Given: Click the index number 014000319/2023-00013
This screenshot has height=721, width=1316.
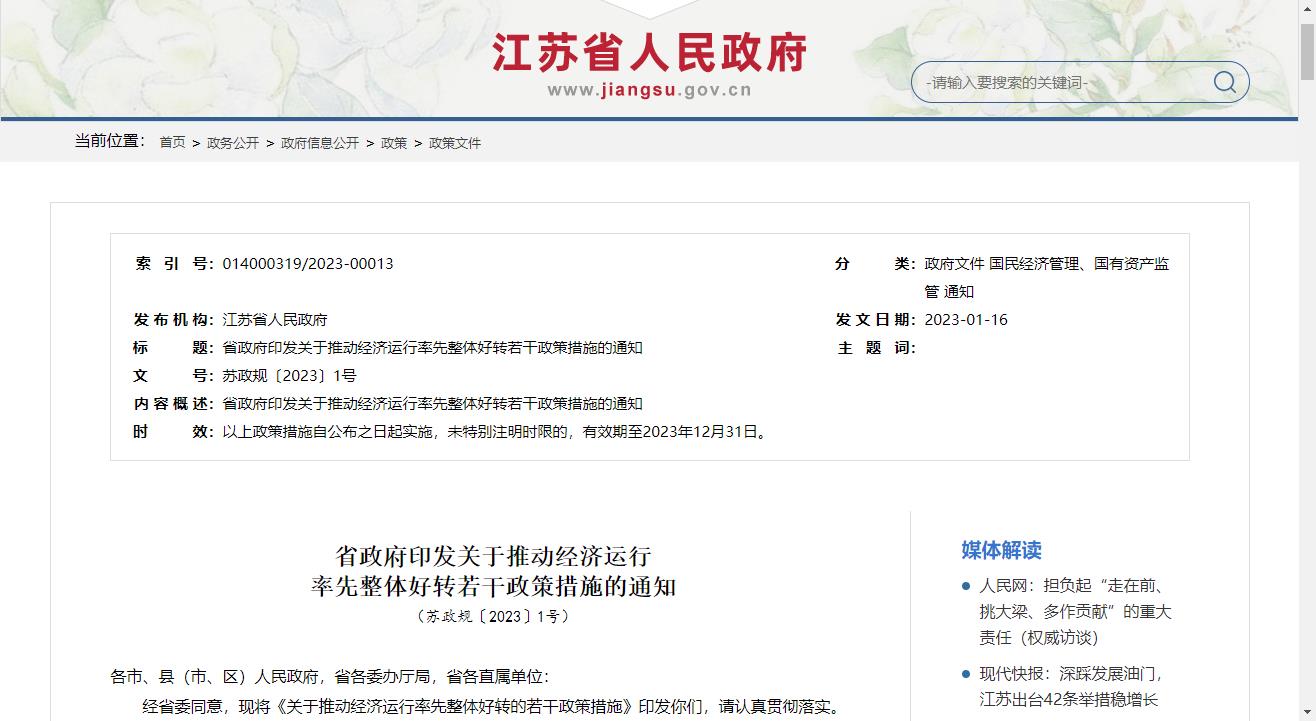Looking at the screenshot, I should 308,264.
